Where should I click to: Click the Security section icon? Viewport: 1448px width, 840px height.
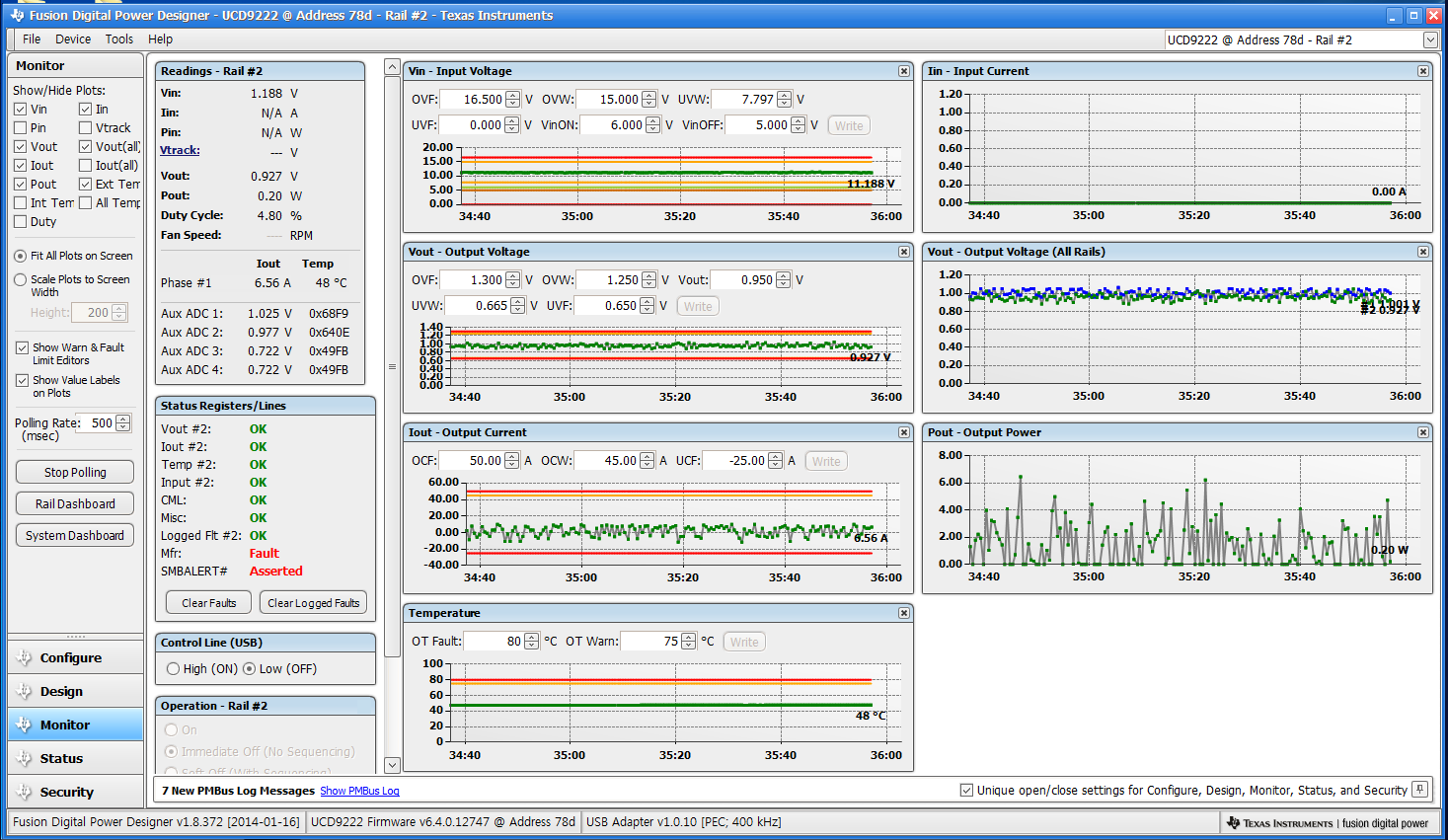click(24, 792)
